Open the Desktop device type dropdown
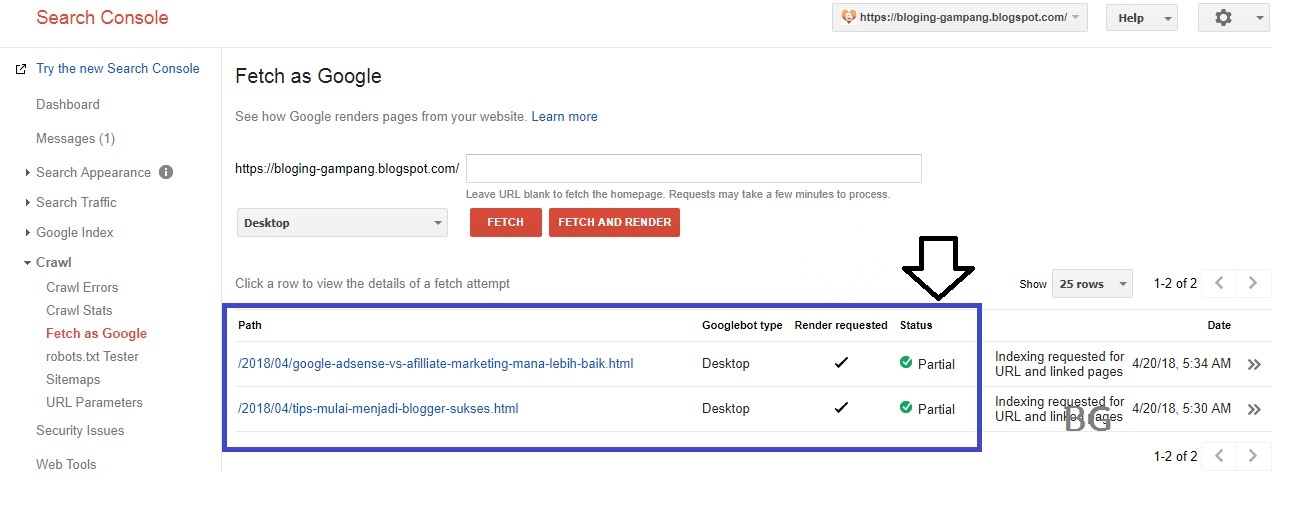Screen dimensions: 1290x508 (x=342, y=223)
